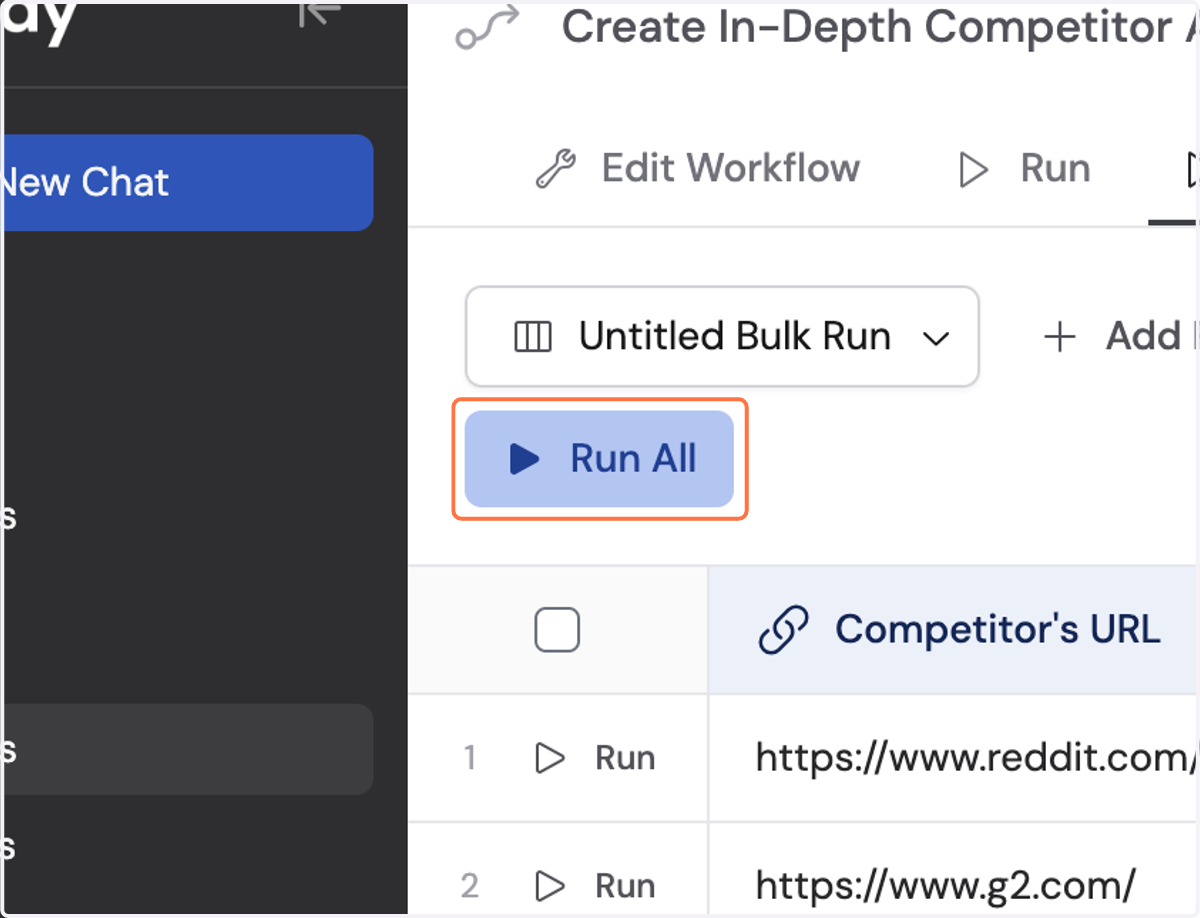Image resolution: width=1200 pixels, height=918 pixels.
Task: Run row 1 with the reddit URL
Action: pos(595,758)
